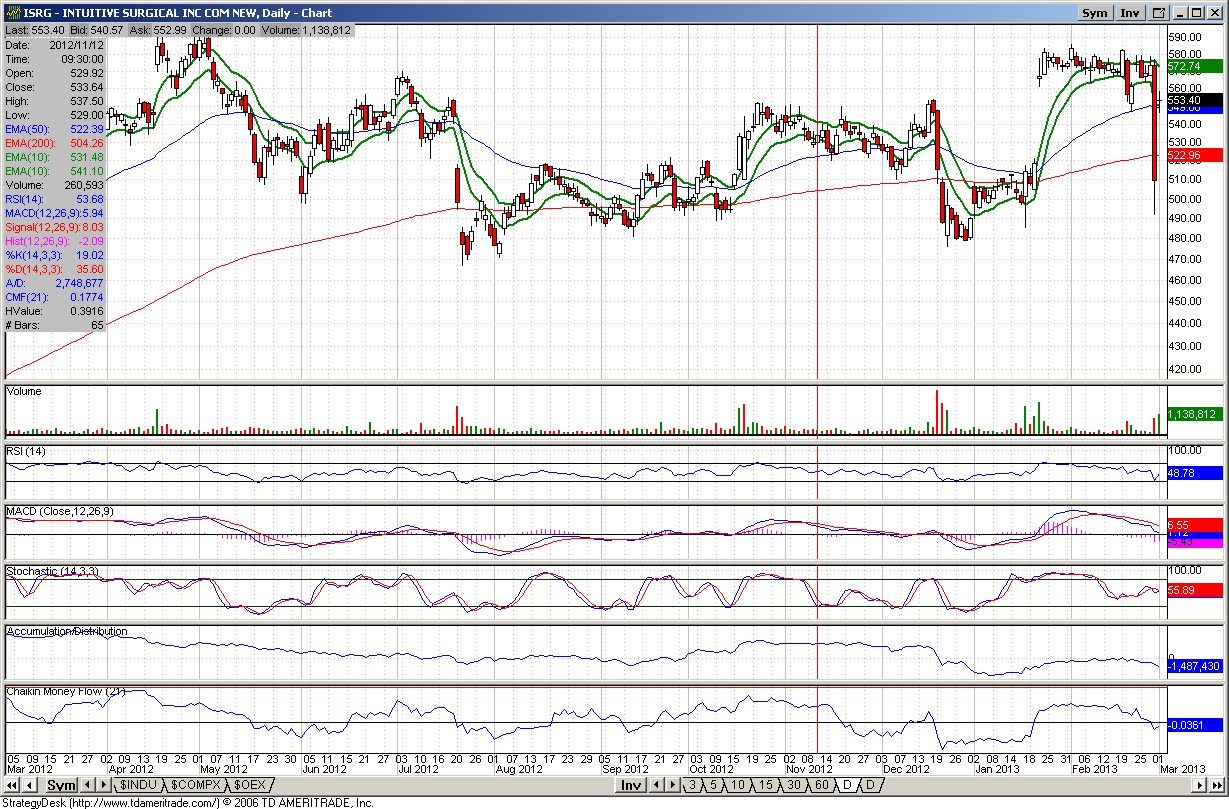Click the CMF(21): 0.1774 data row
The height and width of the screenshot is (809, 1229).
[x=55, y=297]
